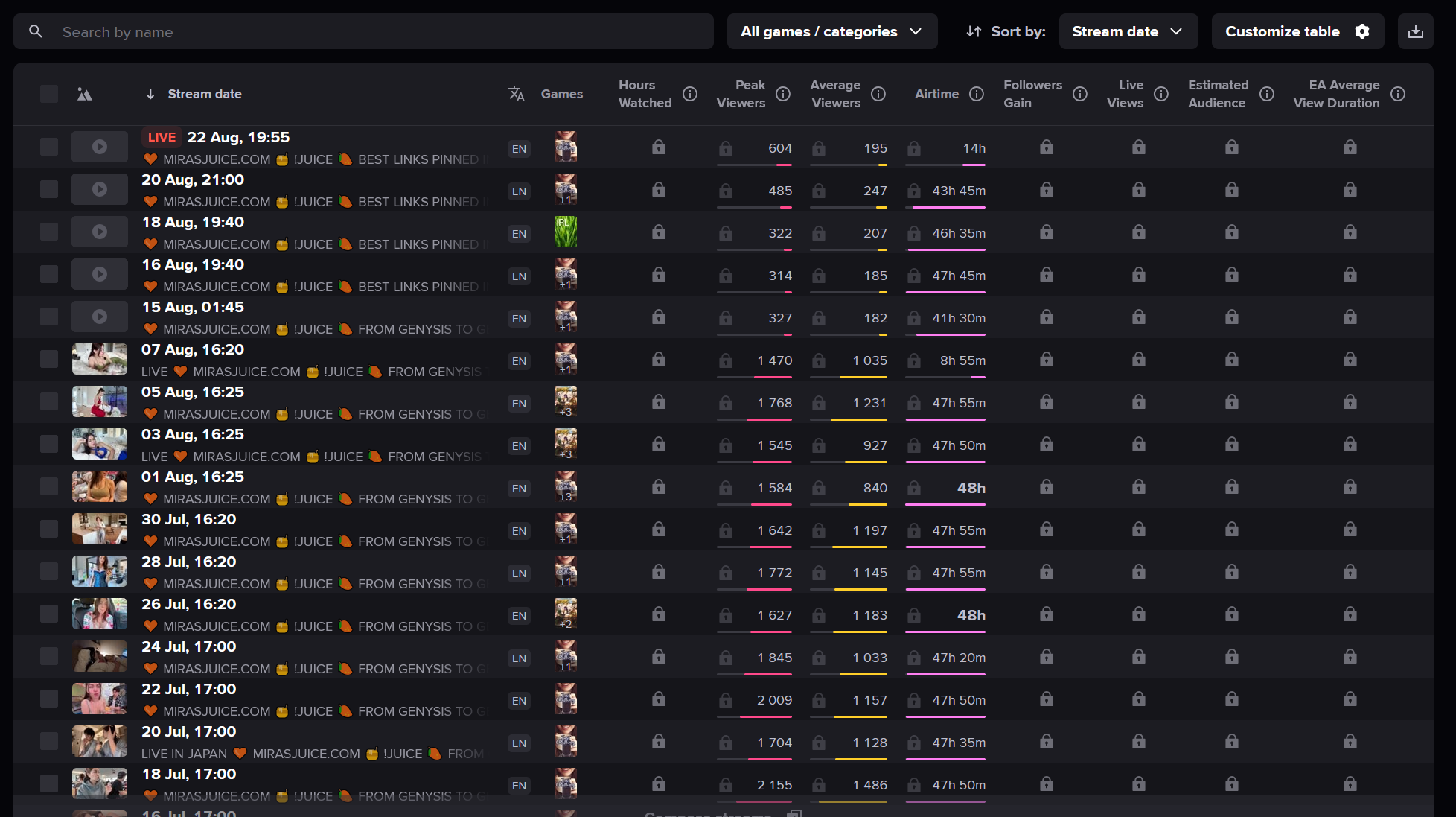Select the checkbox for 07 Aug stream

(49, 359)
